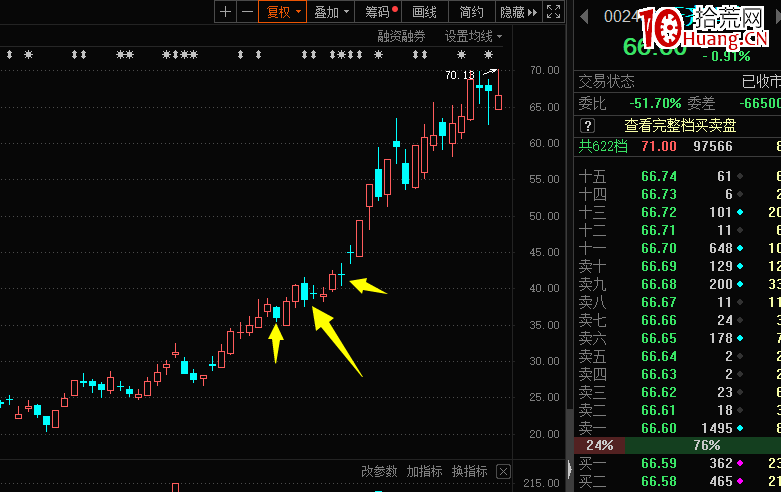The width and height of the screenshot is (781, 492).
Task: Select the 画线 drawing tool
Action: [x=424, y=11]
